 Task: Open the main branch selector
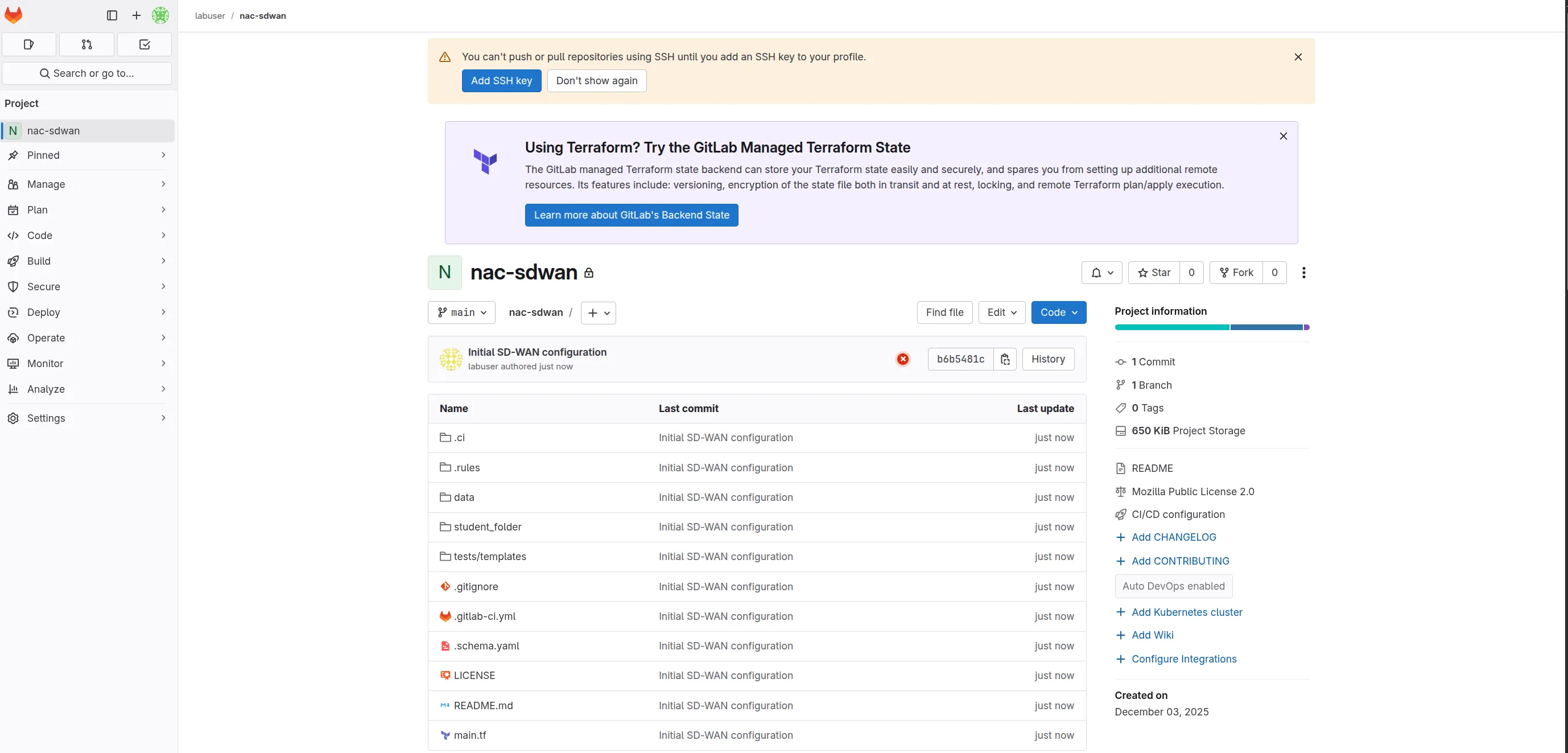coord(461,312)
